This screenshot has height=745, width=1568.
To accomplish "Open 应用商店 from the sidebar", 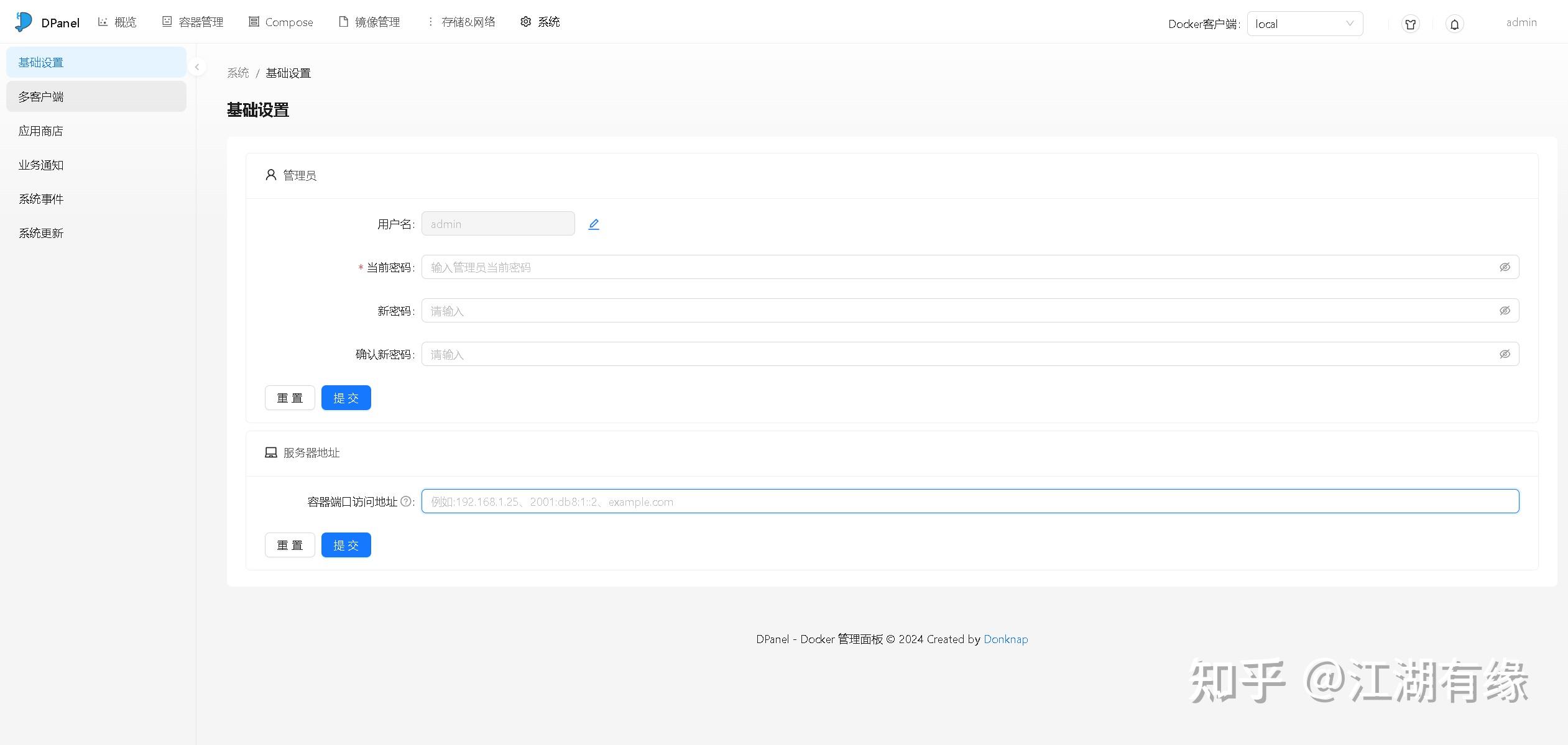I will pyautogui.click(x=40, y=130).
